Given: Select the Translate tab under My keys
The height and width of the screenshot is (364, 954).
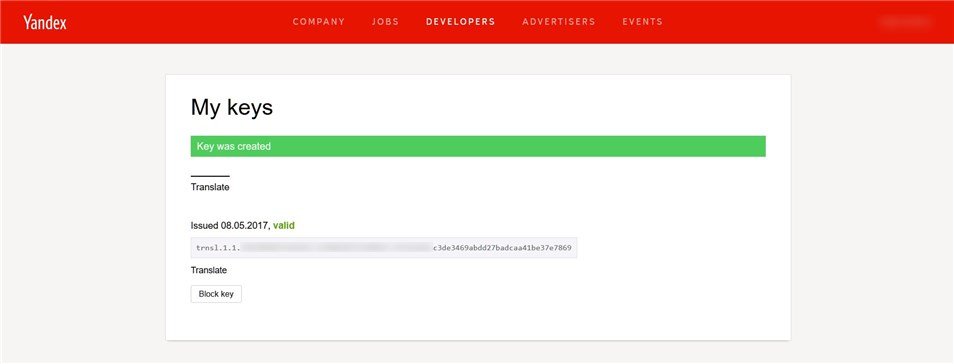Looking at the screenshot, I should pos(210,187).
